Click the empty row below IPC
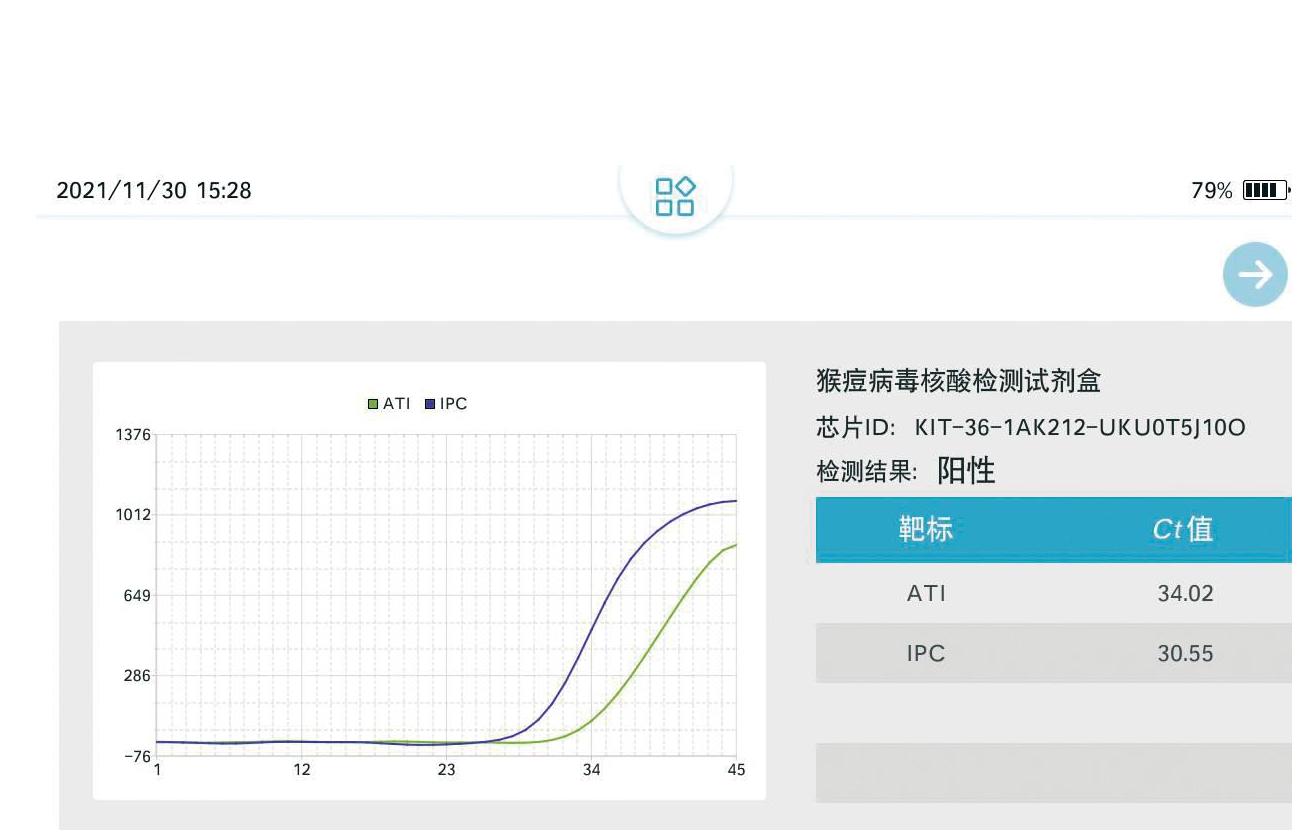 click(x=1052, y=773)
